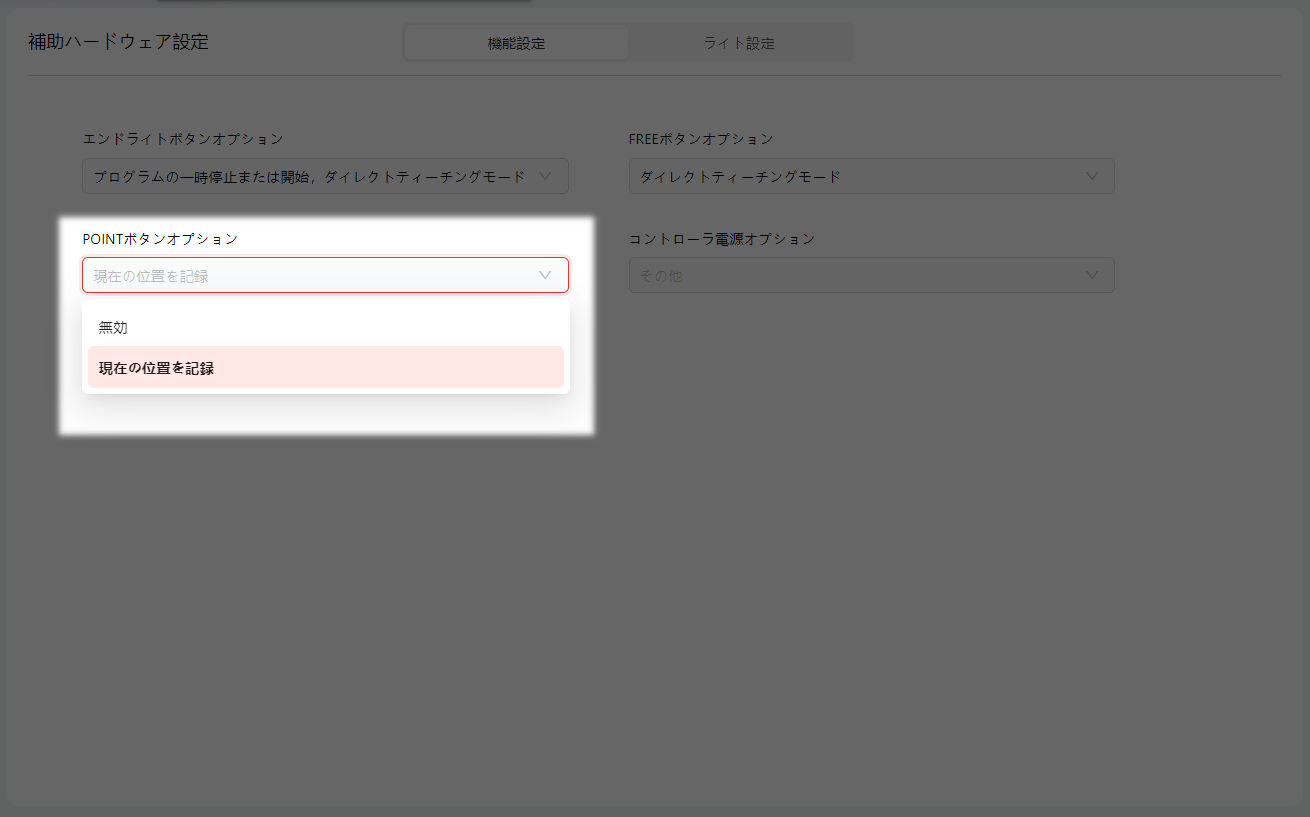1310x817 pixels.
Task: Click the chevron arrow in エンドライトボタンオプション field
Action: point(545,176)
